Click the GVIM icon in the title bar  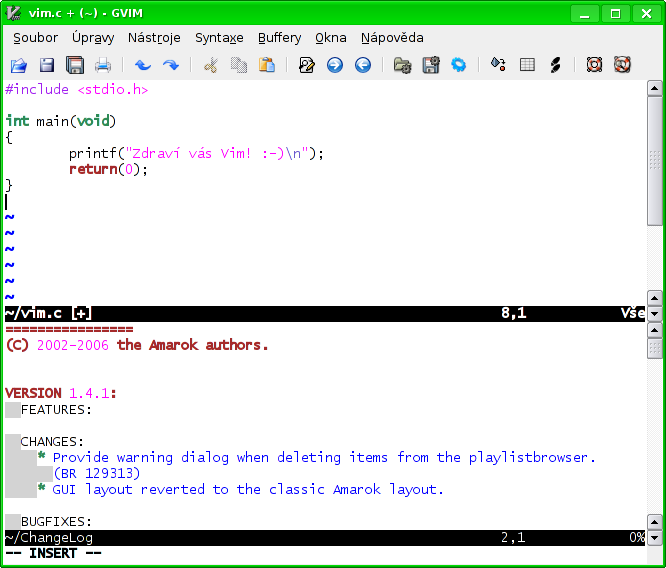(14, 14)
